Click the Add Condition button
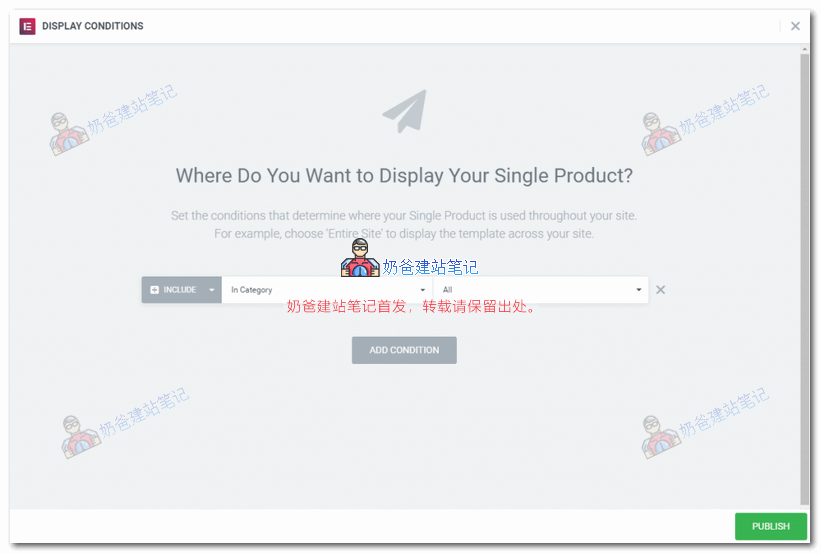 click(x=404, y=350)
